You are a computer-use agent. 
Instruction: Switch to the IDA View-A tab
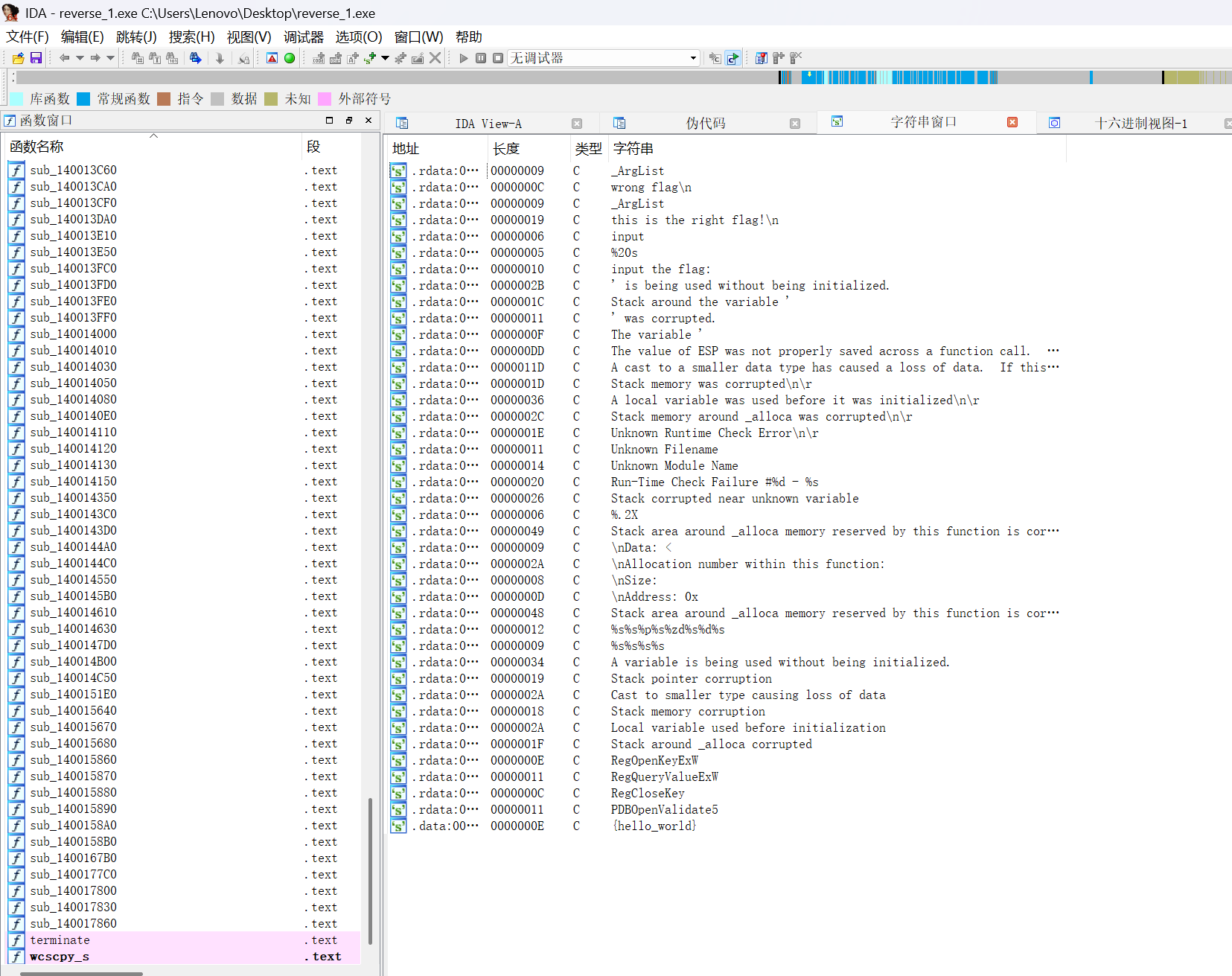pos(488,124)
